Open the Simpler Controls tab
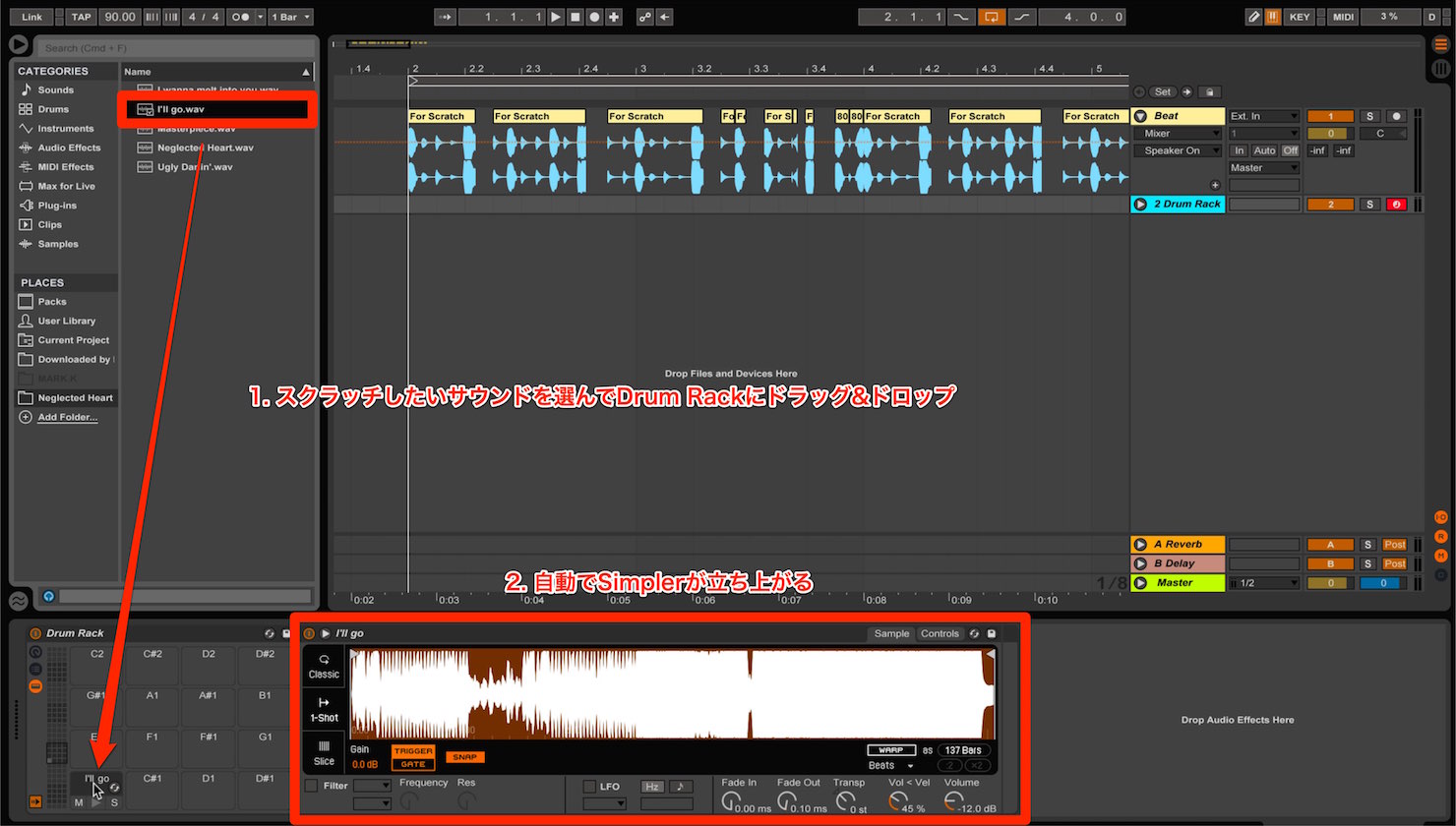 click(940, 633)
